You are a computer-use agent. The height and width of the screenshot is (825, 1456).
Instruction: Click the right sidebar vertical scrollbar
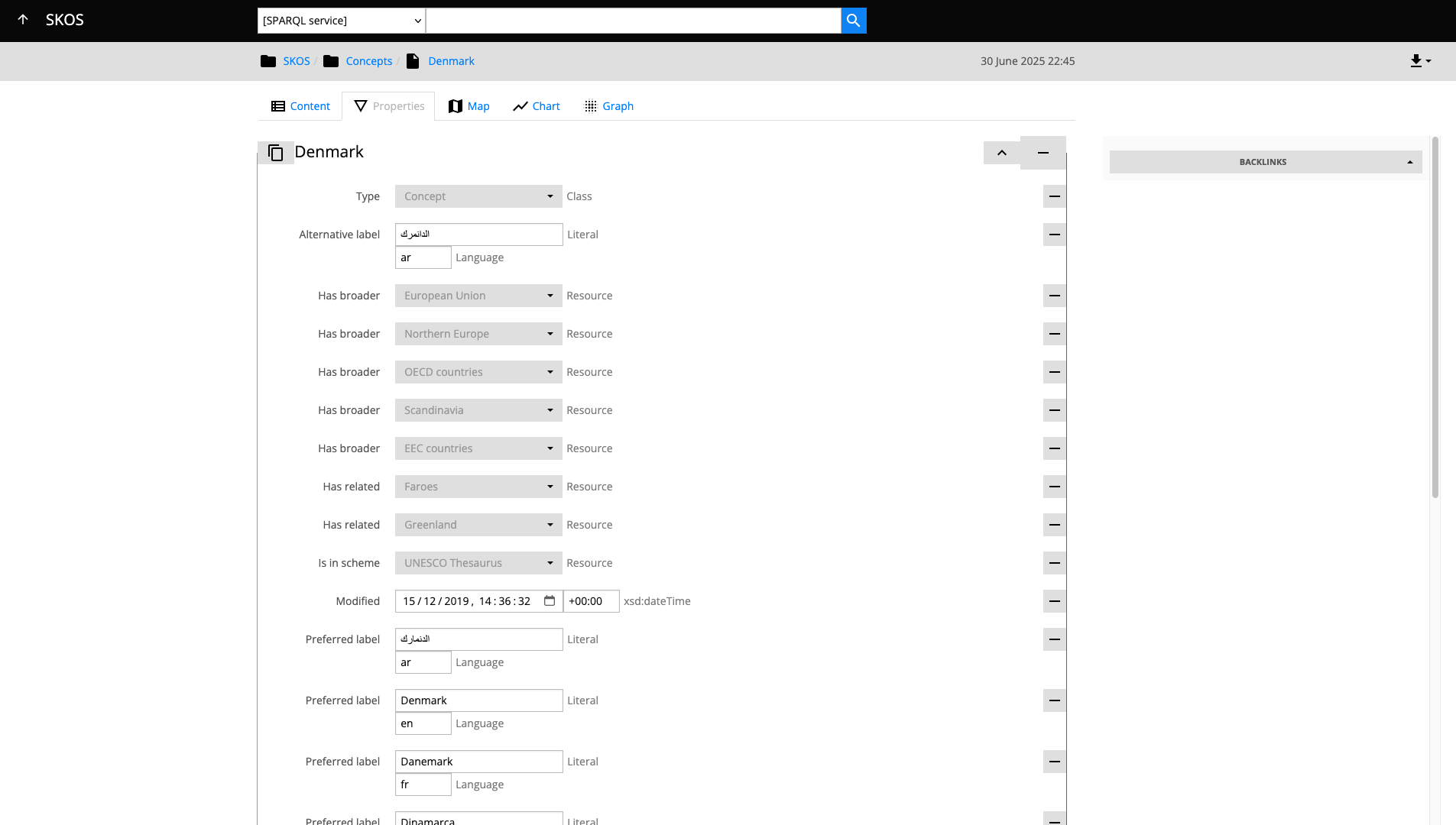(1435, 317)
